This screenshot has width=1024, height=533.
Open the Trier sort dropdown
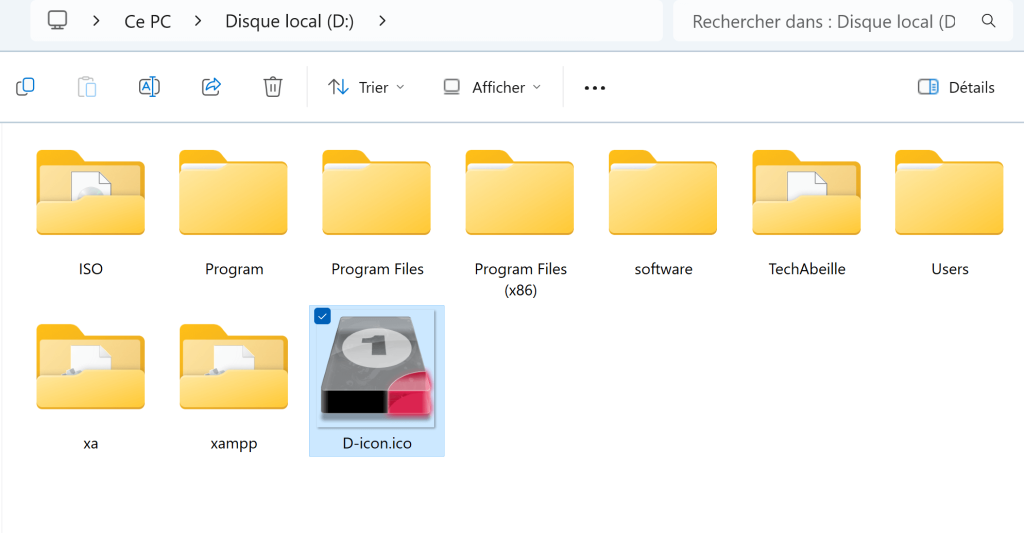click(x=366, y=87)
